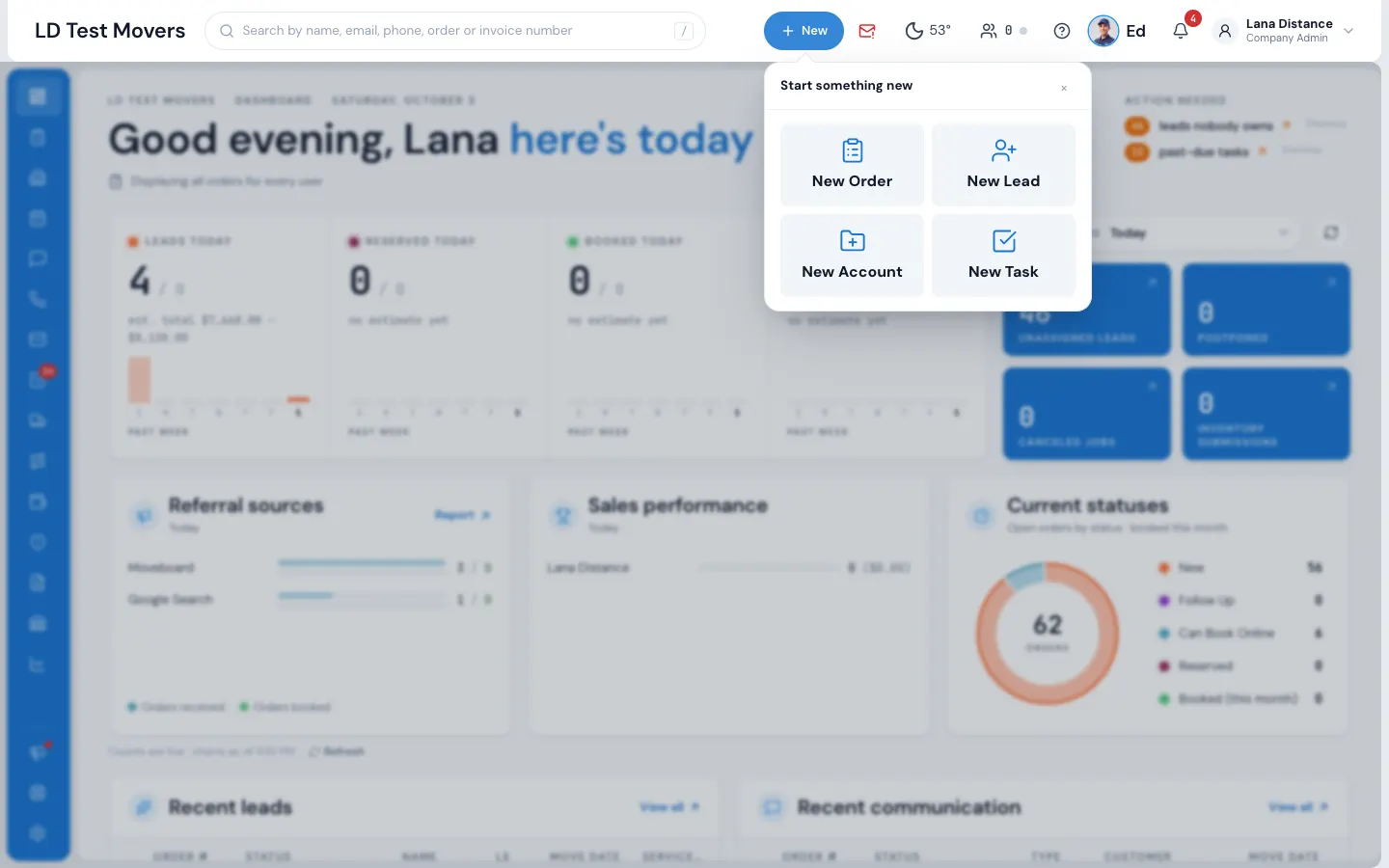The image size is (1389, 868).
Task: Click the blue New button
Action: [x=803, y=31]
